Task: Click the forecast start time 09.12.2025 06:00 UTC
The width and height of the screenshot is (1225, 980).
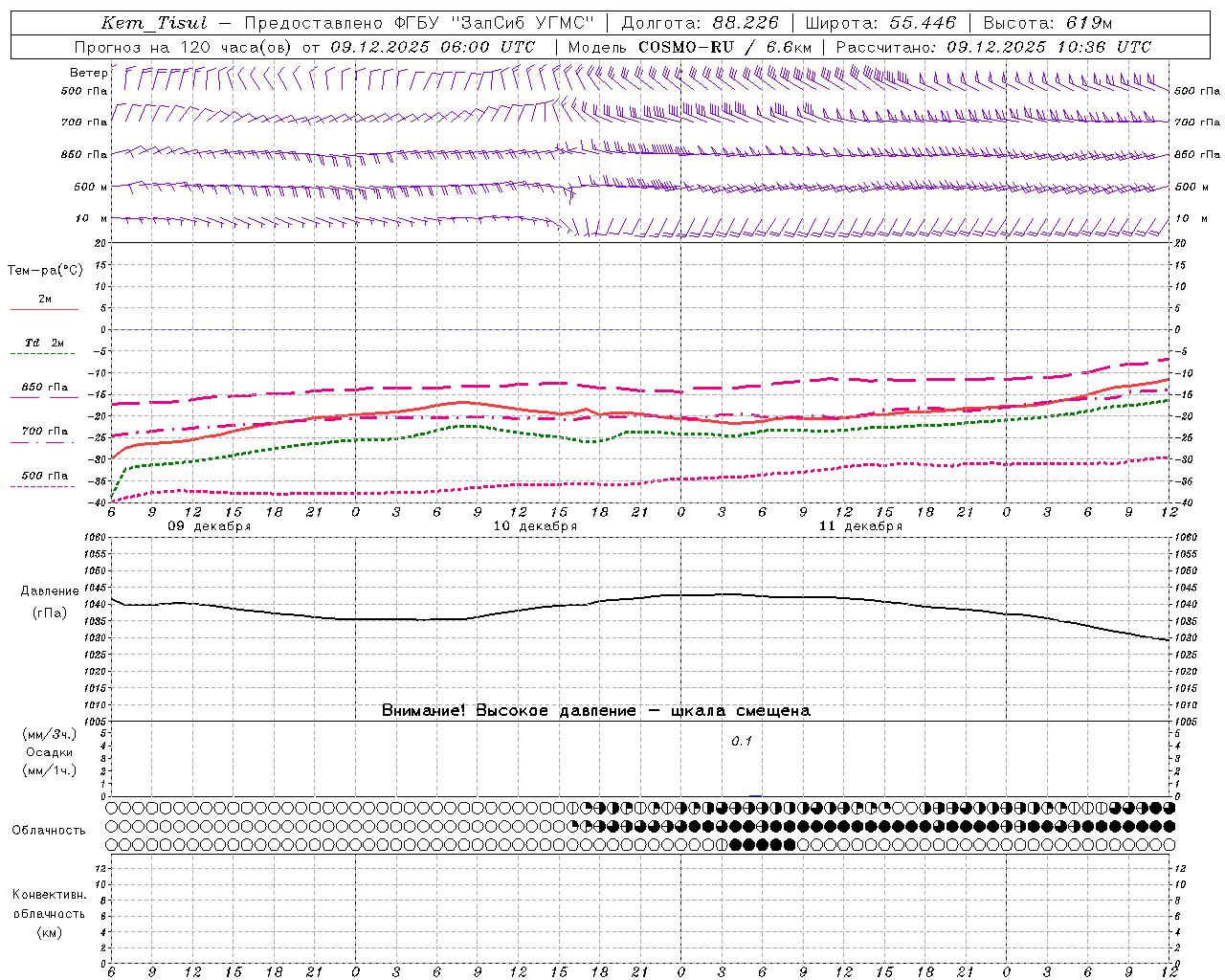Action: [433, 47]
